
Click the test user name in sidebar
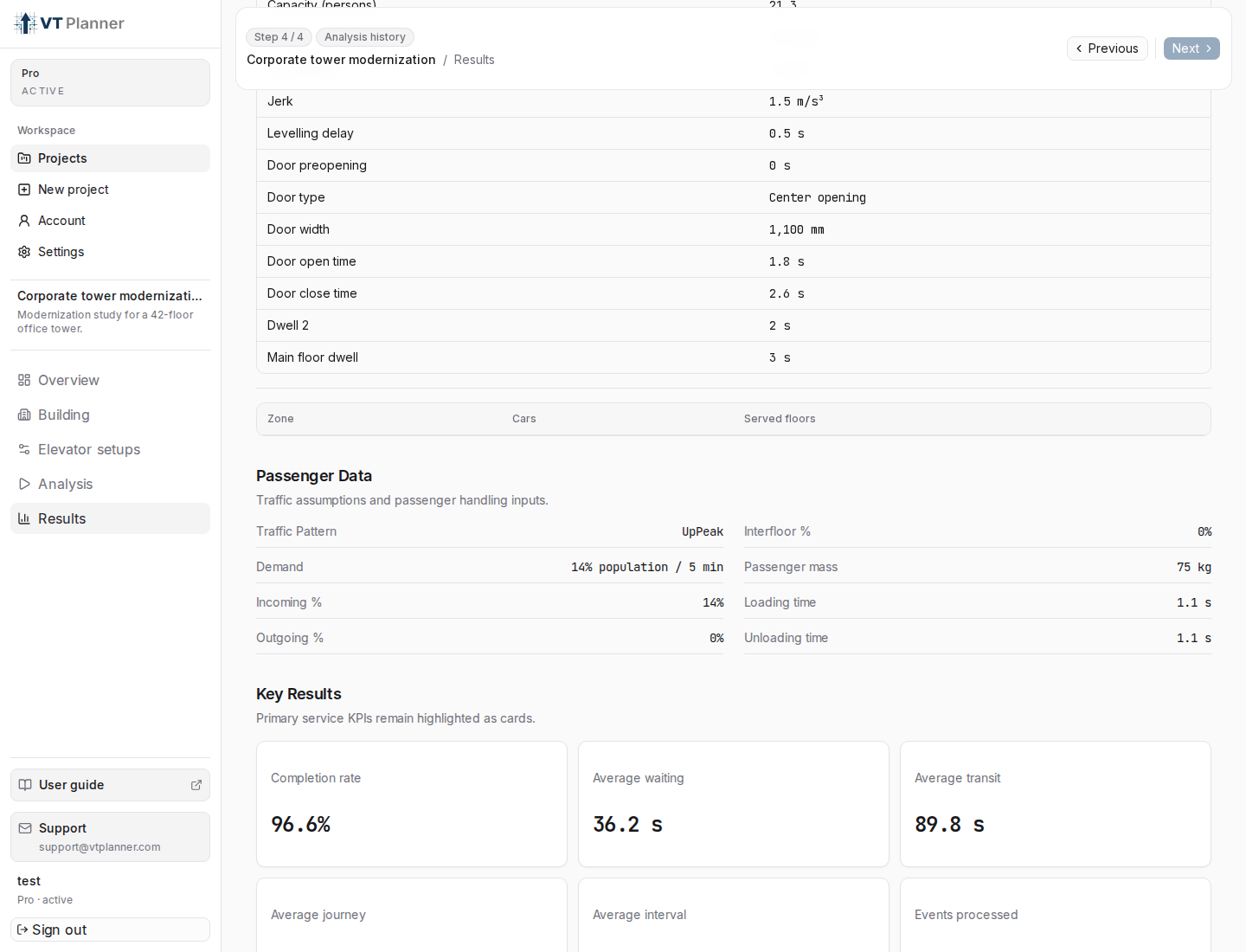click(29, 881)
